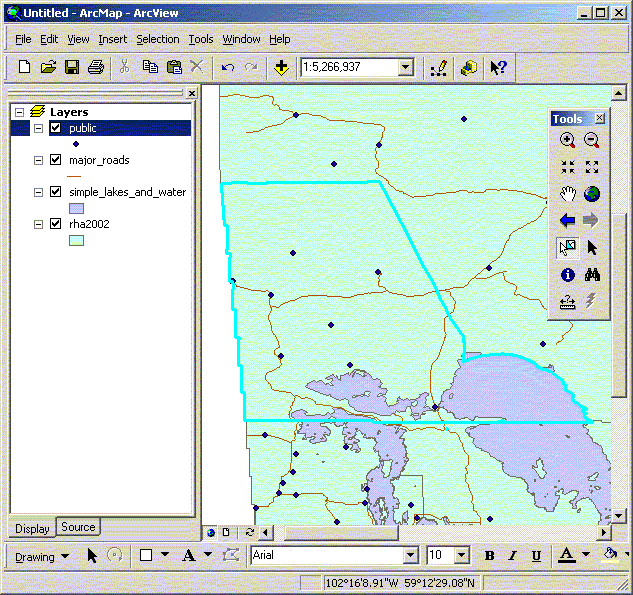The height and width of the screenshot is (595, 633).
Task: Select the Zoom In tool
Action: [x=567, y=141]
